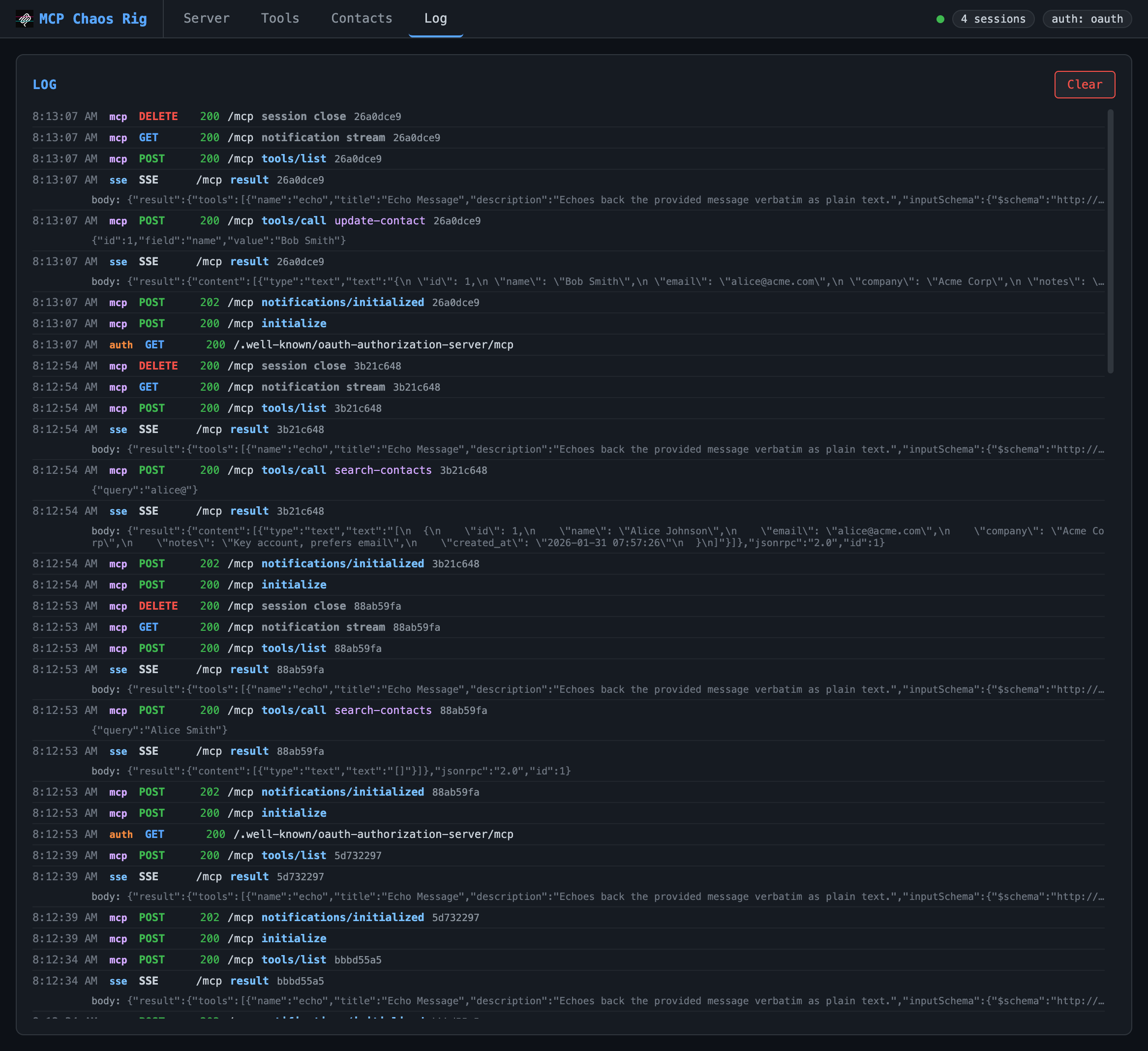Select the Log tab
The height and width of the screenshot is (1051, 1148).
pos(435,18)
